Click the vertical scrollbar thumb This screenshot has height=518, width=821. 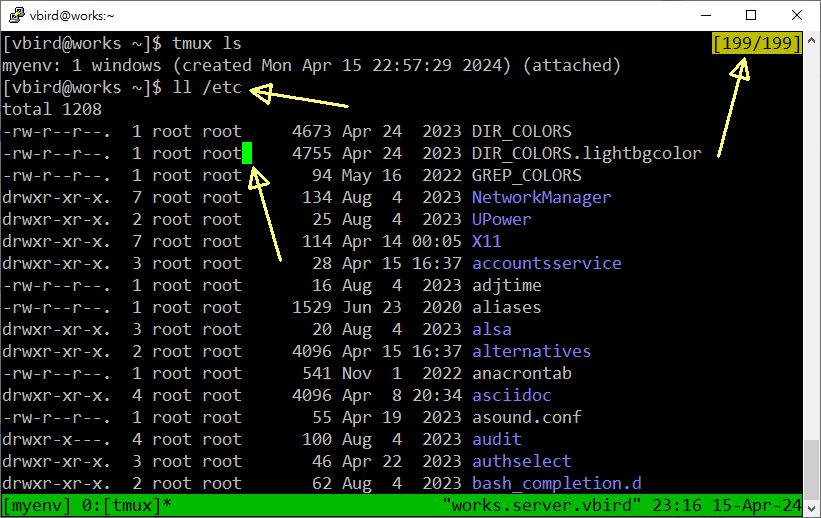(811, 469)
